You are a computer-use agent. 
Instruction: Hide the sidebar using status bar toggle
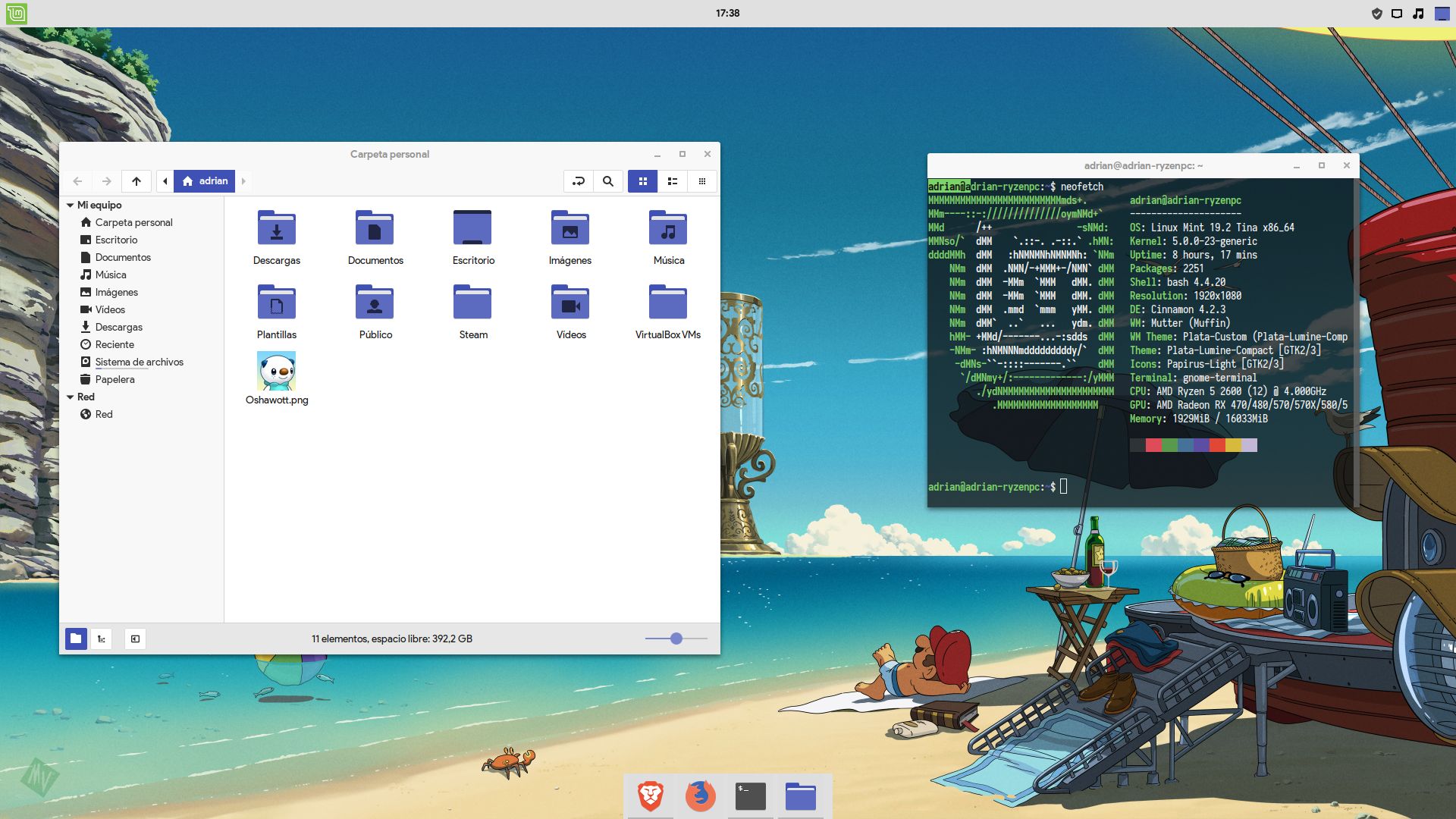click(136, 639)
